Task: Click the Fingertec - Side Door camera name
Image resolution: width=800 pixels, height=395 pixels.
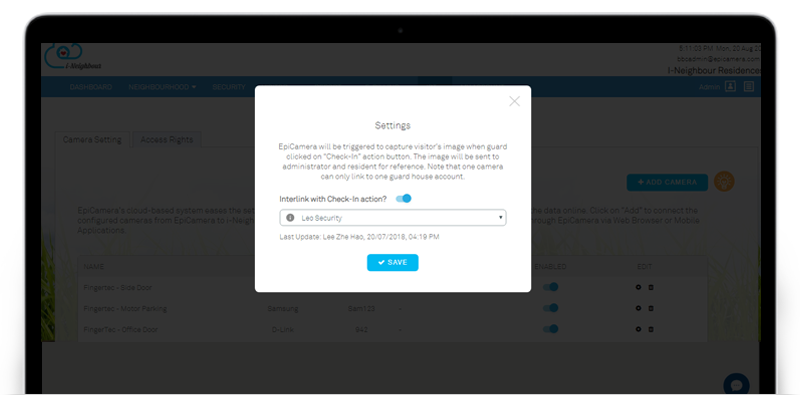Action: point(118,288)
